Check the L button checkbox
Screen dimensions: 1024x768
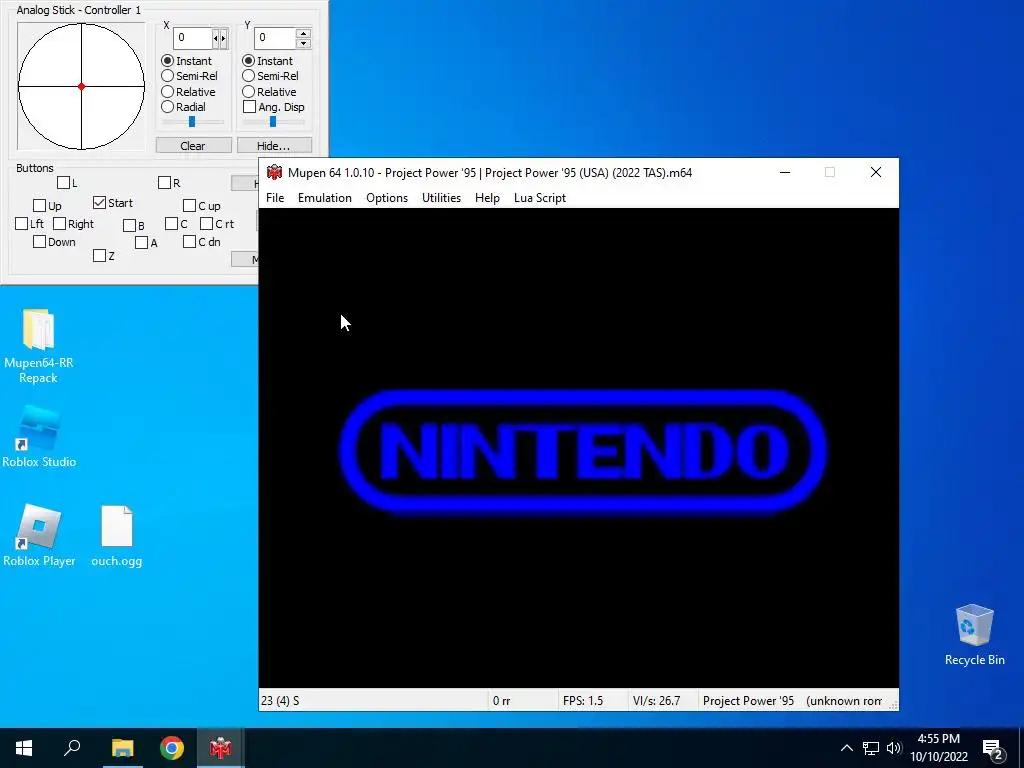(x=63, y=183)
